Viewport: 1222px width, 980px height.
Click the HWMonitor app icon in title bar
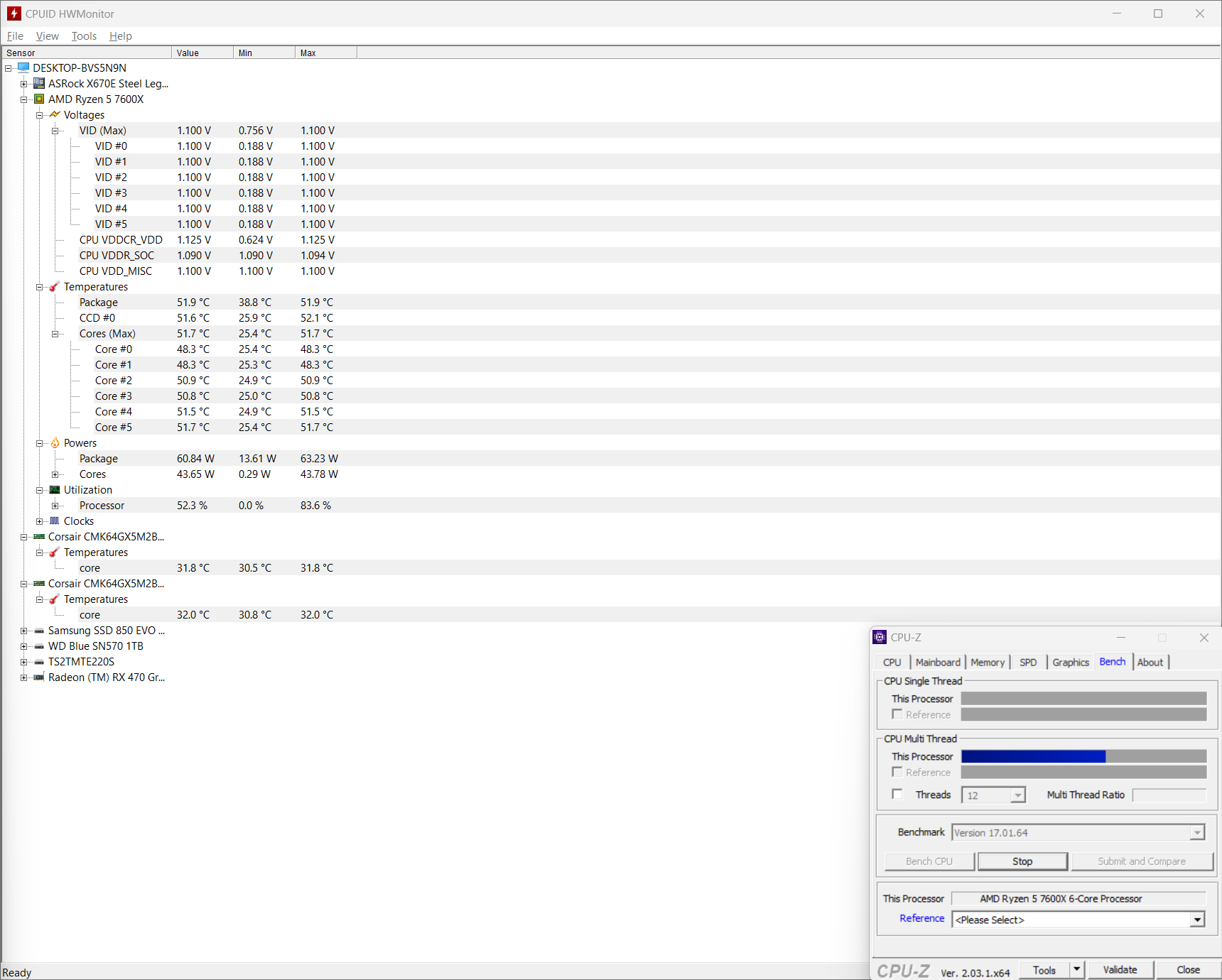coord(14,13)
